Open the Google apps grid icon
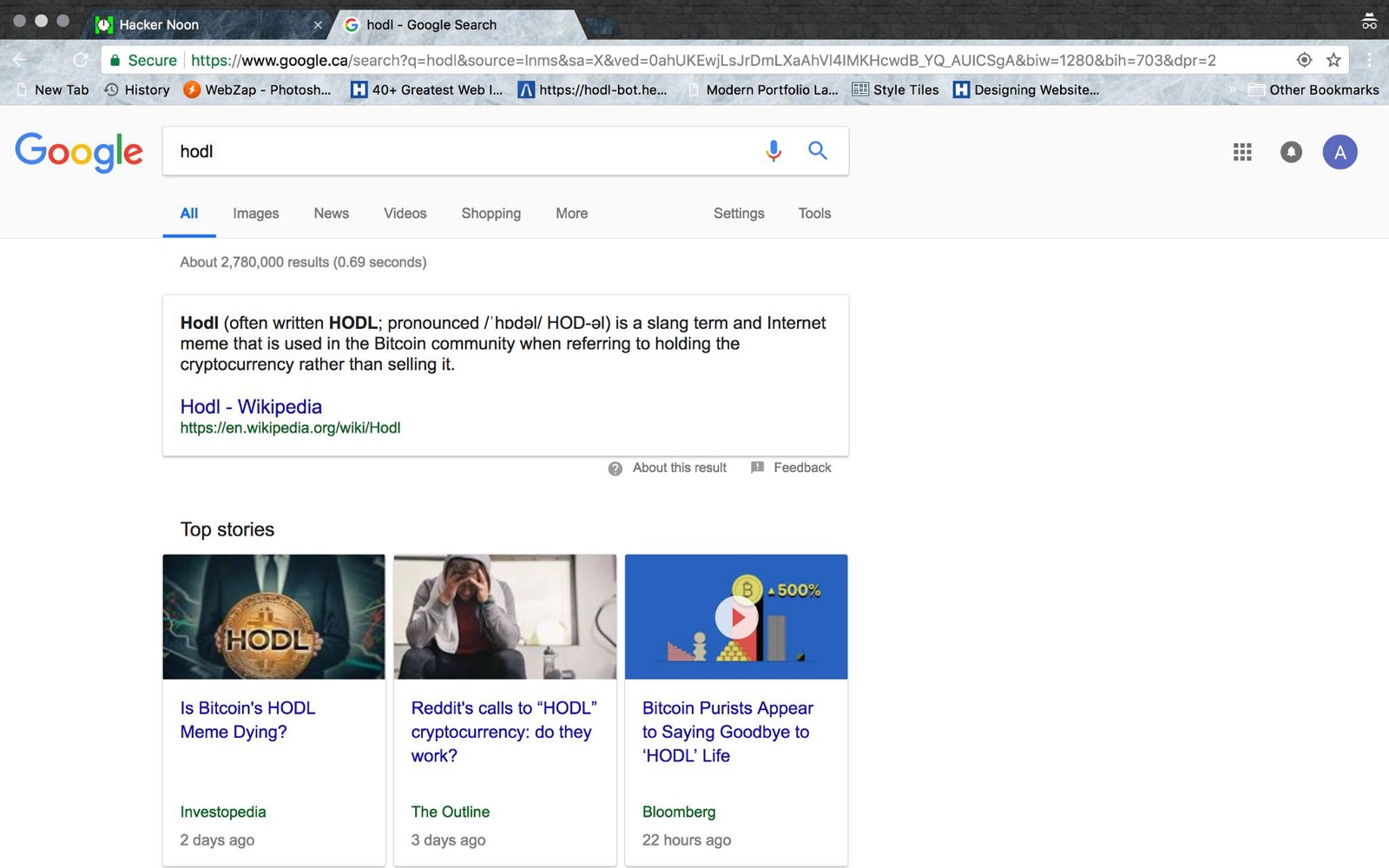 1242,153
